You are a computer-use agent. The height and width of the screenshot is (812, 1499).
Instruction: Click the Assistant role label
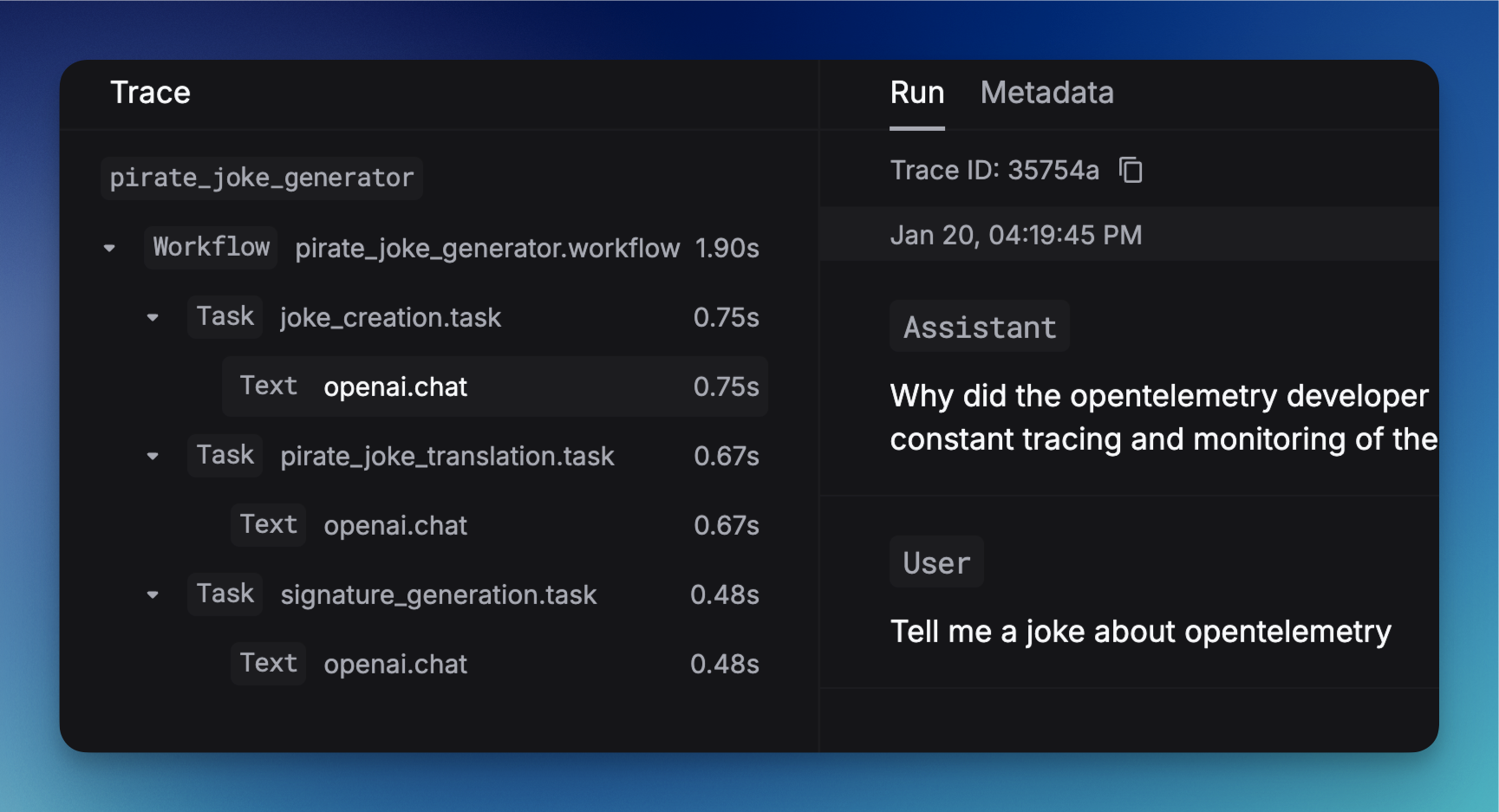pos(980,327)
